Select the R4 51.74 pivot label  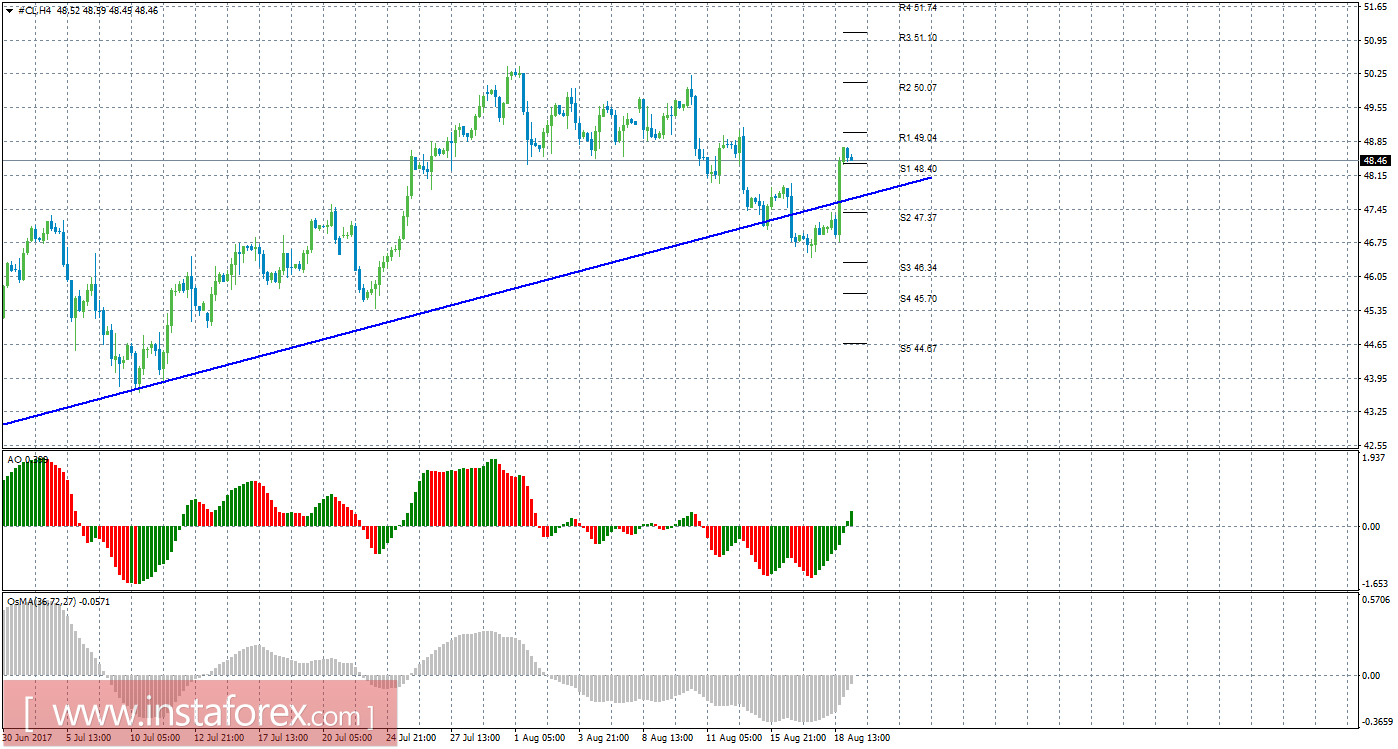(x=917, y=7)
